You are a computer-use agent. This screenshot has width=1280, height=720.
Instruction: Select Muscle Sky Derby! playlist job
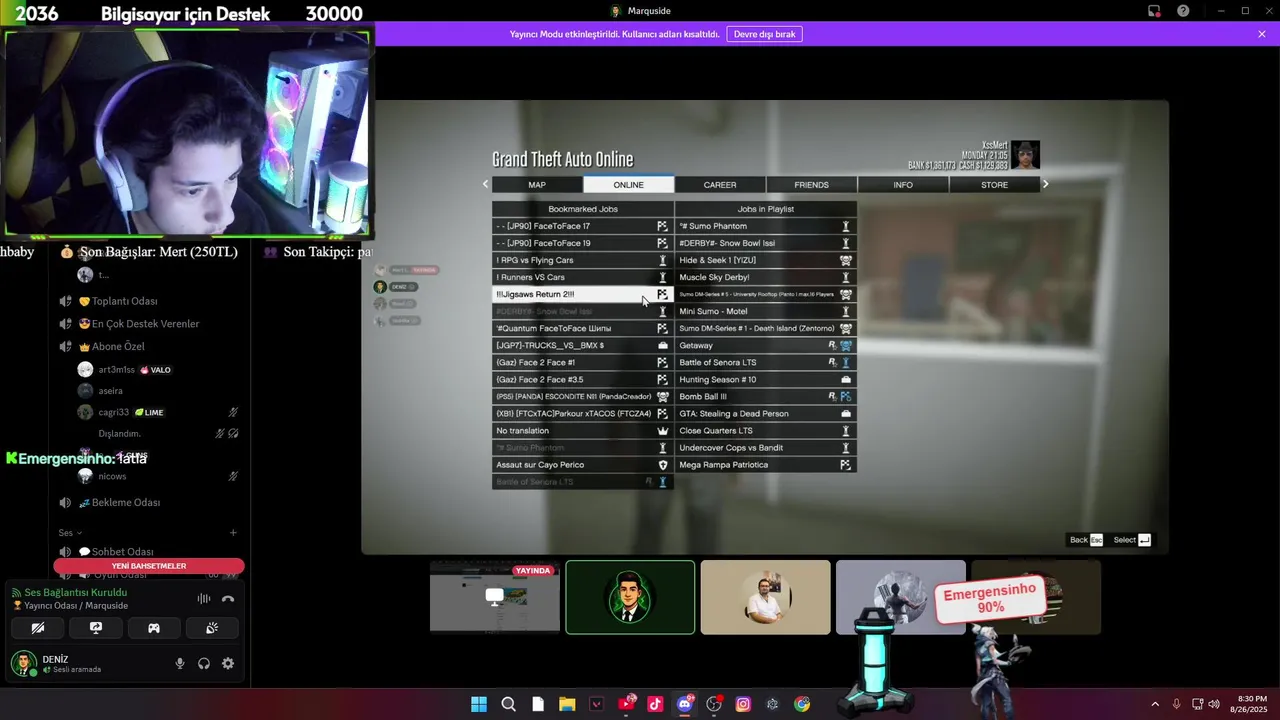point(766,277)
